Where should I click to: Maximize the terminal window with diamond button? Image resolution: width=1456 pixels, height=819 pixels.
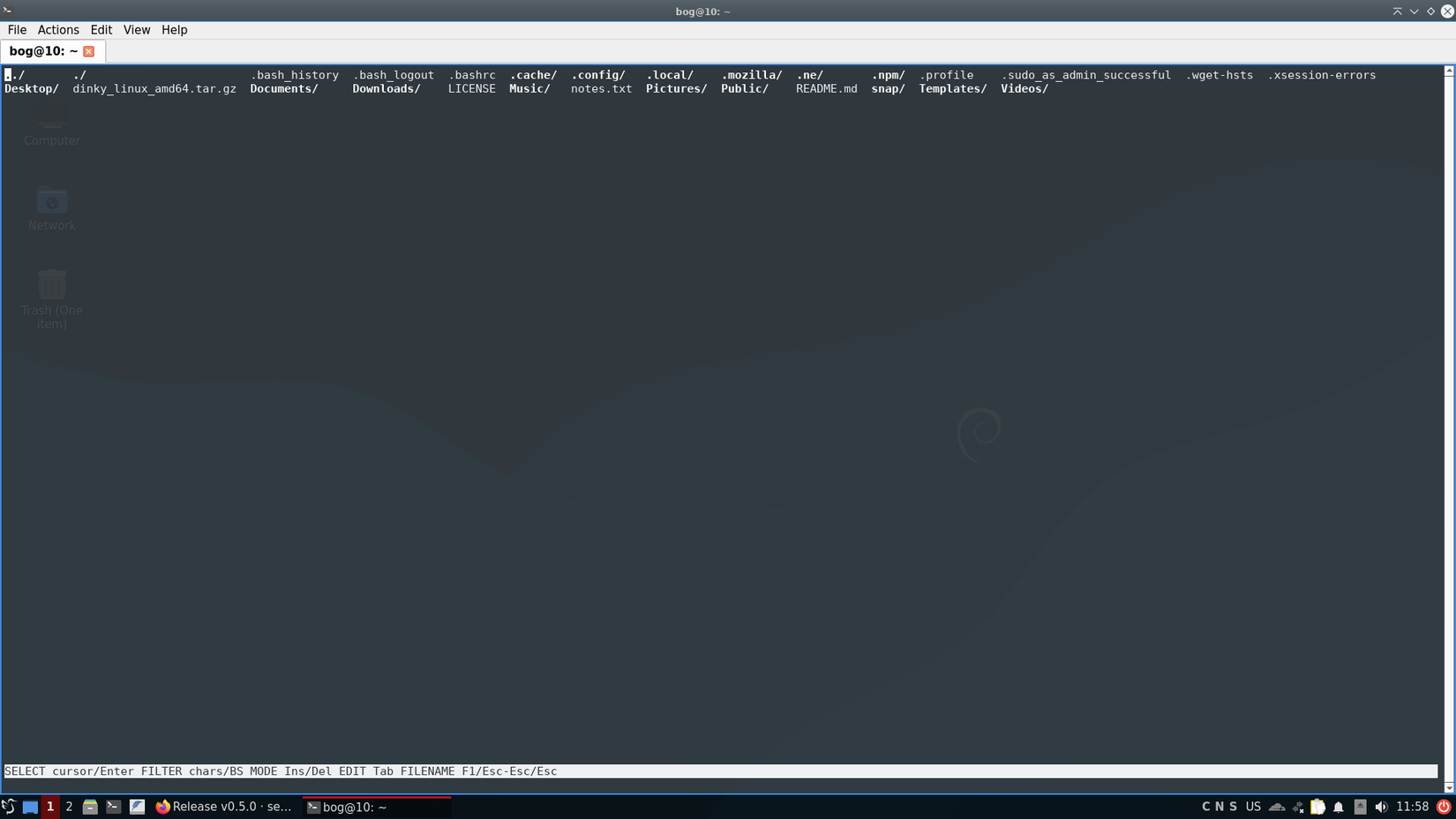(1431, 11)
